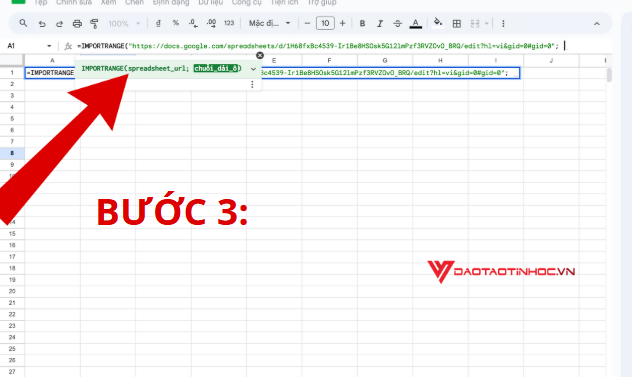Select row 20 header
Screen dimensions: 632x377
(x=12, y=291)
